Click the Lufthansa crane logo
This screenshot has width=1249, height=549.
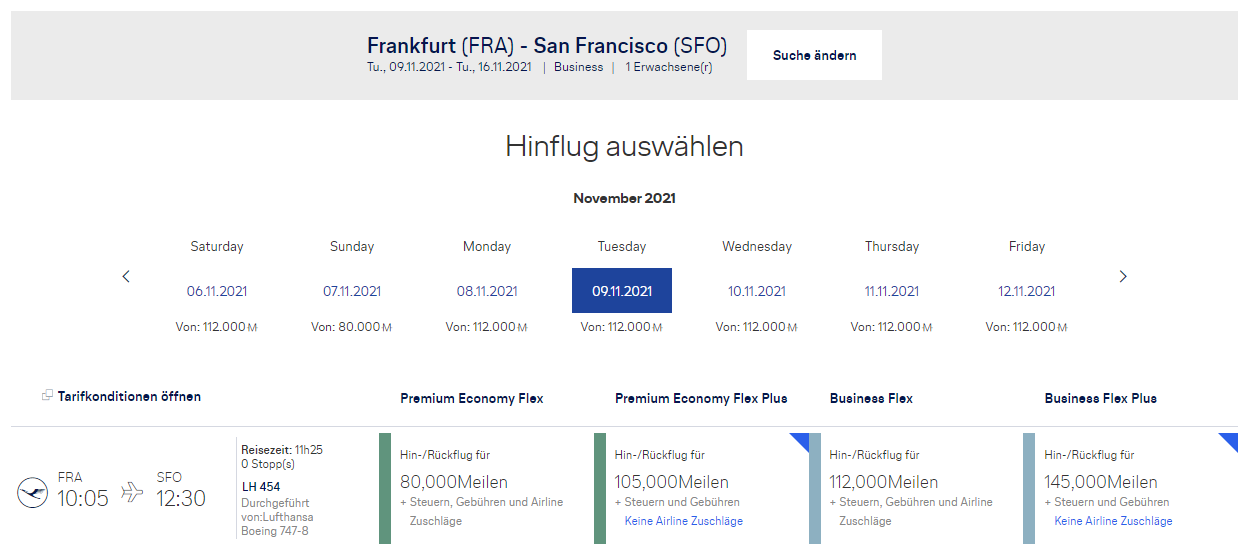pyautogui.click(x=33, y=493)
